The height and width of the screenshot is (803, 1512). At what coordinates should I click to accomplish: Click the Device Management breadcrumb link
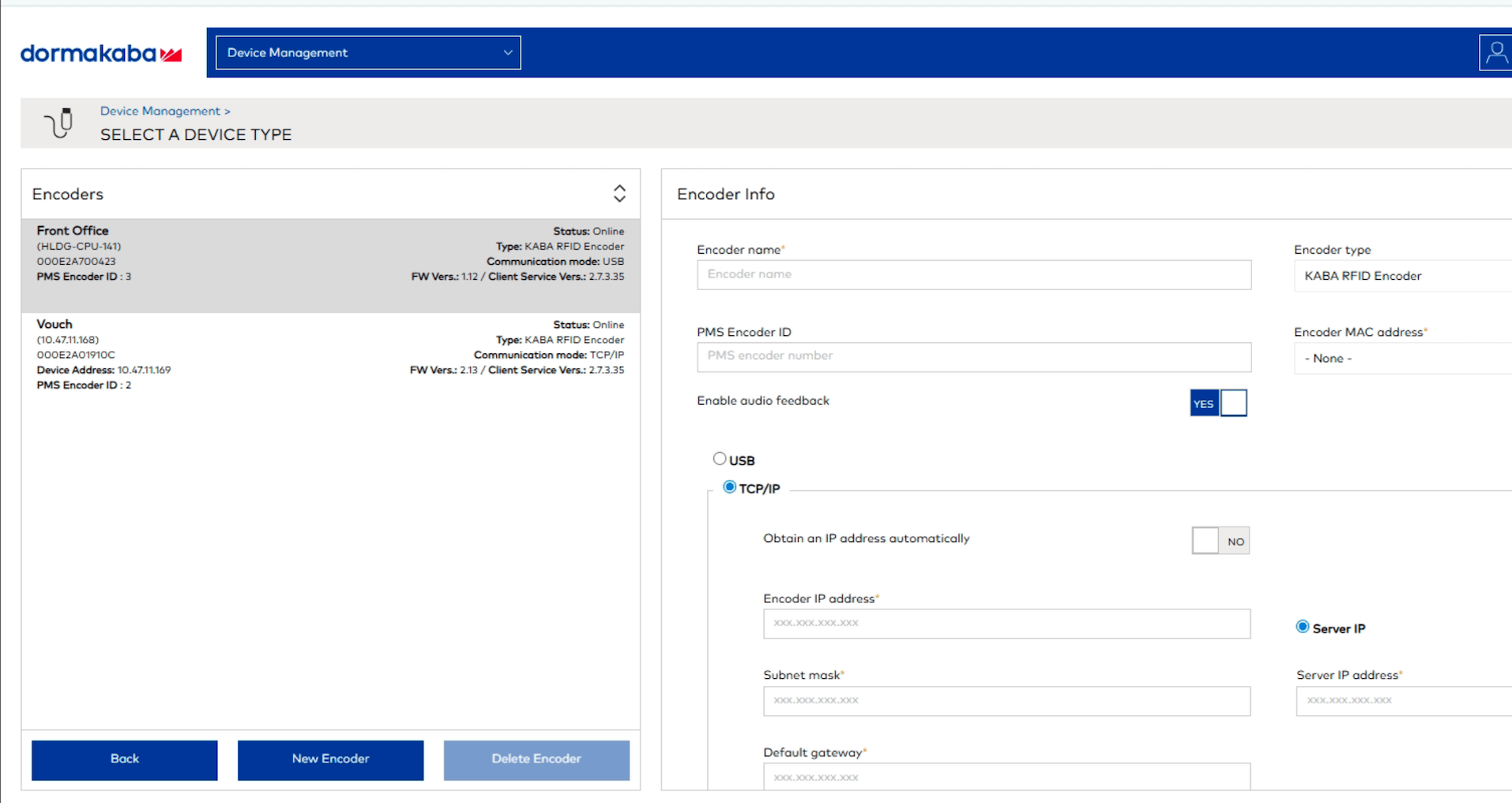(160, 111)
